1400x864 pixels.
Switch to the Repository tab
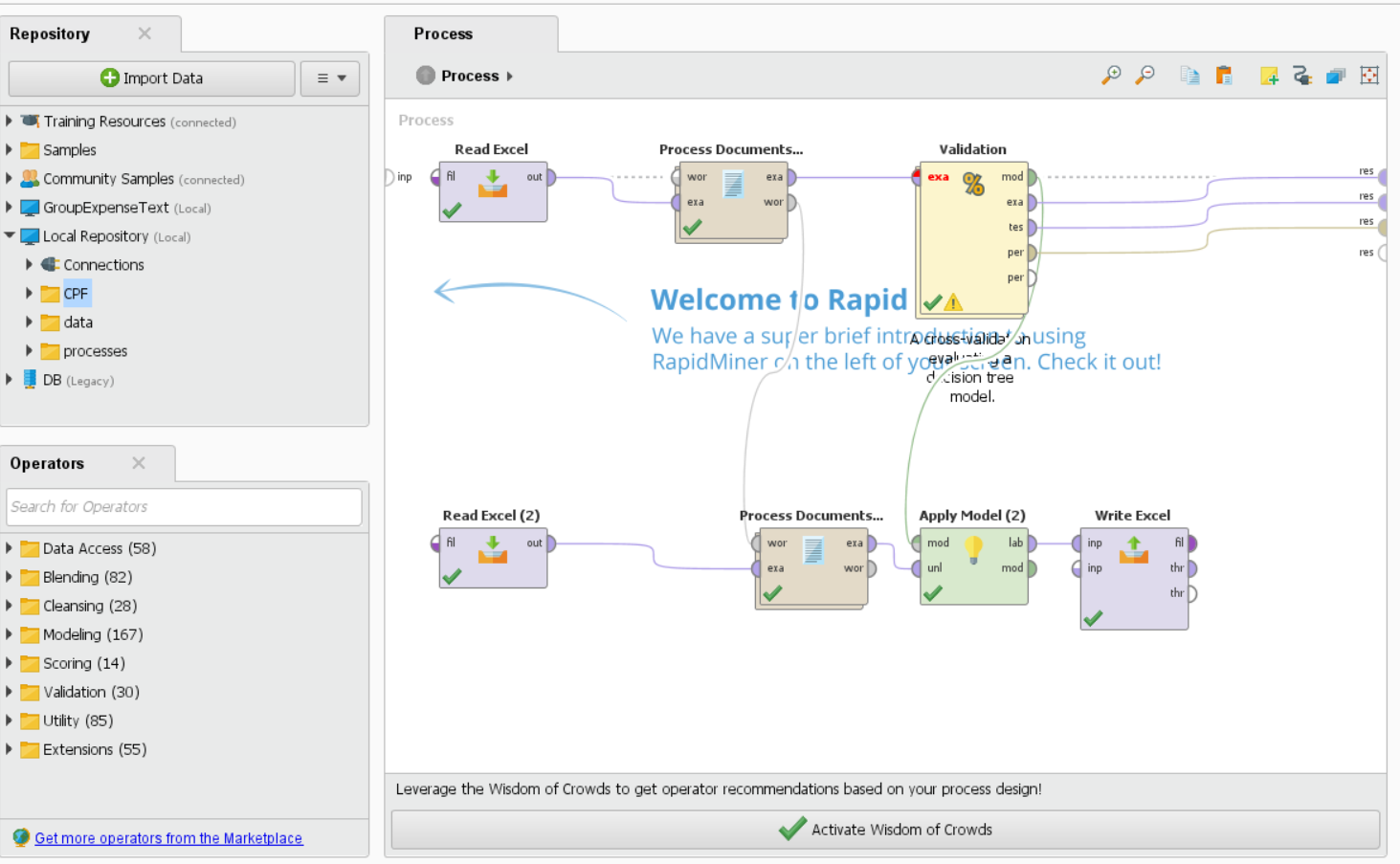pyautogui.click(x=50, y=33)
